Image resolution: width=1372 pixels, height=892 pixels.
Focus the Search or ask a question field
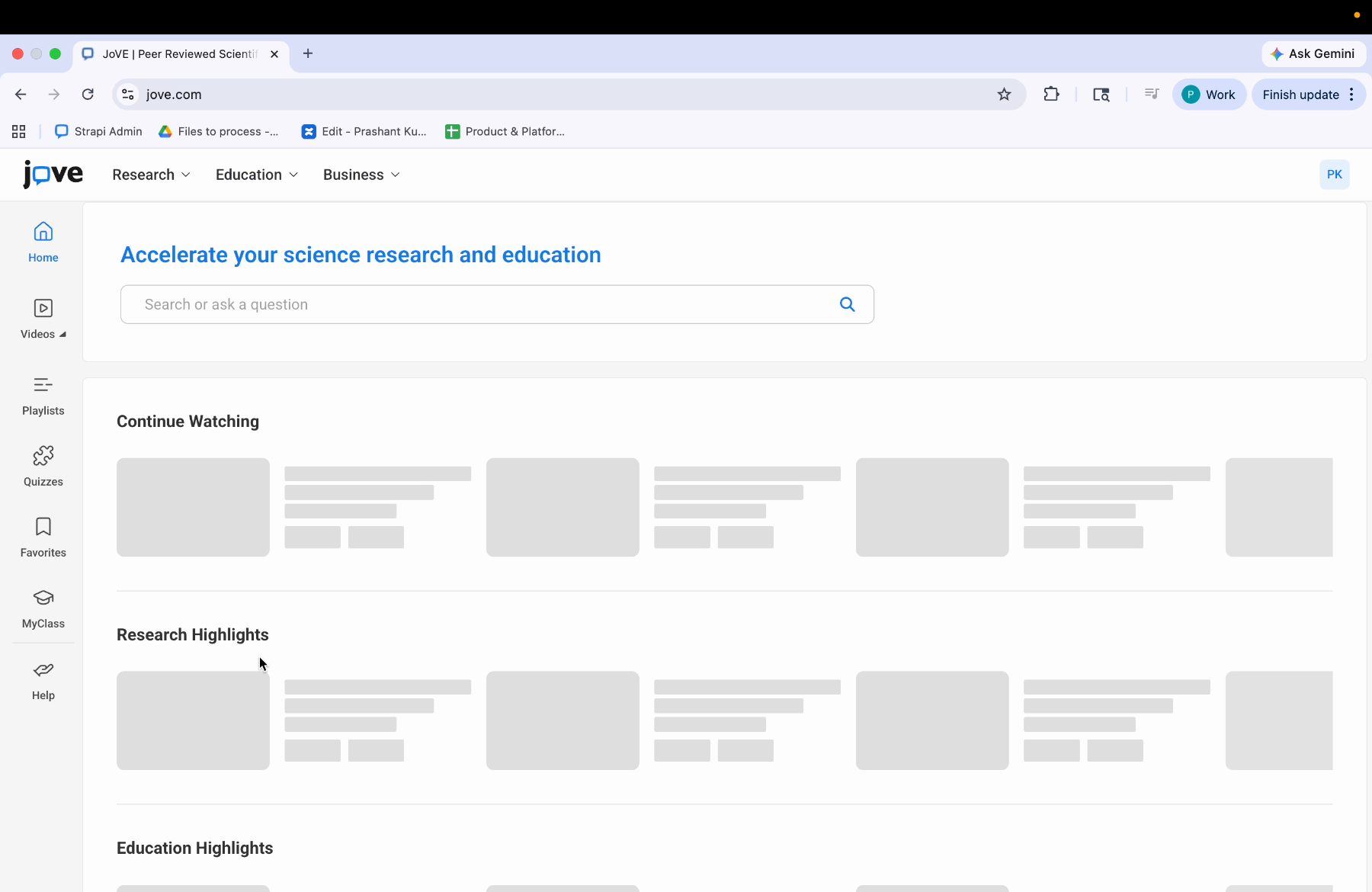pyautogui.click(x=497, y=304)
